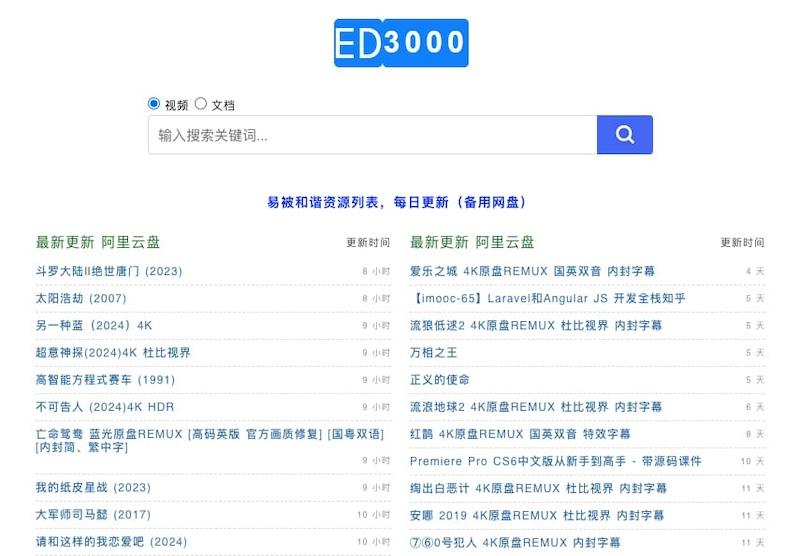Screen dimensions: 800x556
Task: Open 高智能方程式赛车 (1991) entry
Action: (105, 380)
